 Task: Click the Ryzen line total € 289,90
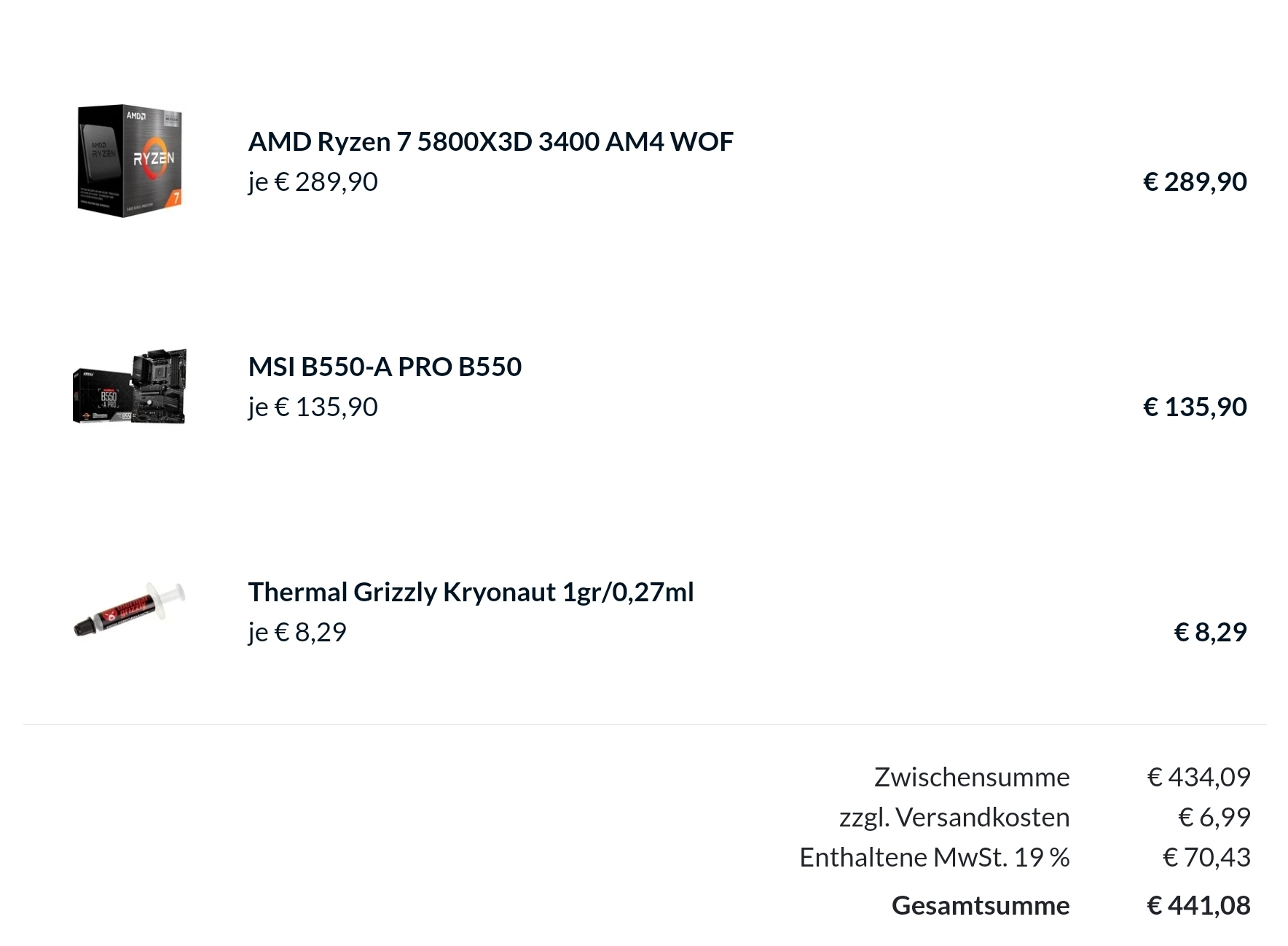pyautogui.click(x=1195, y=181)
